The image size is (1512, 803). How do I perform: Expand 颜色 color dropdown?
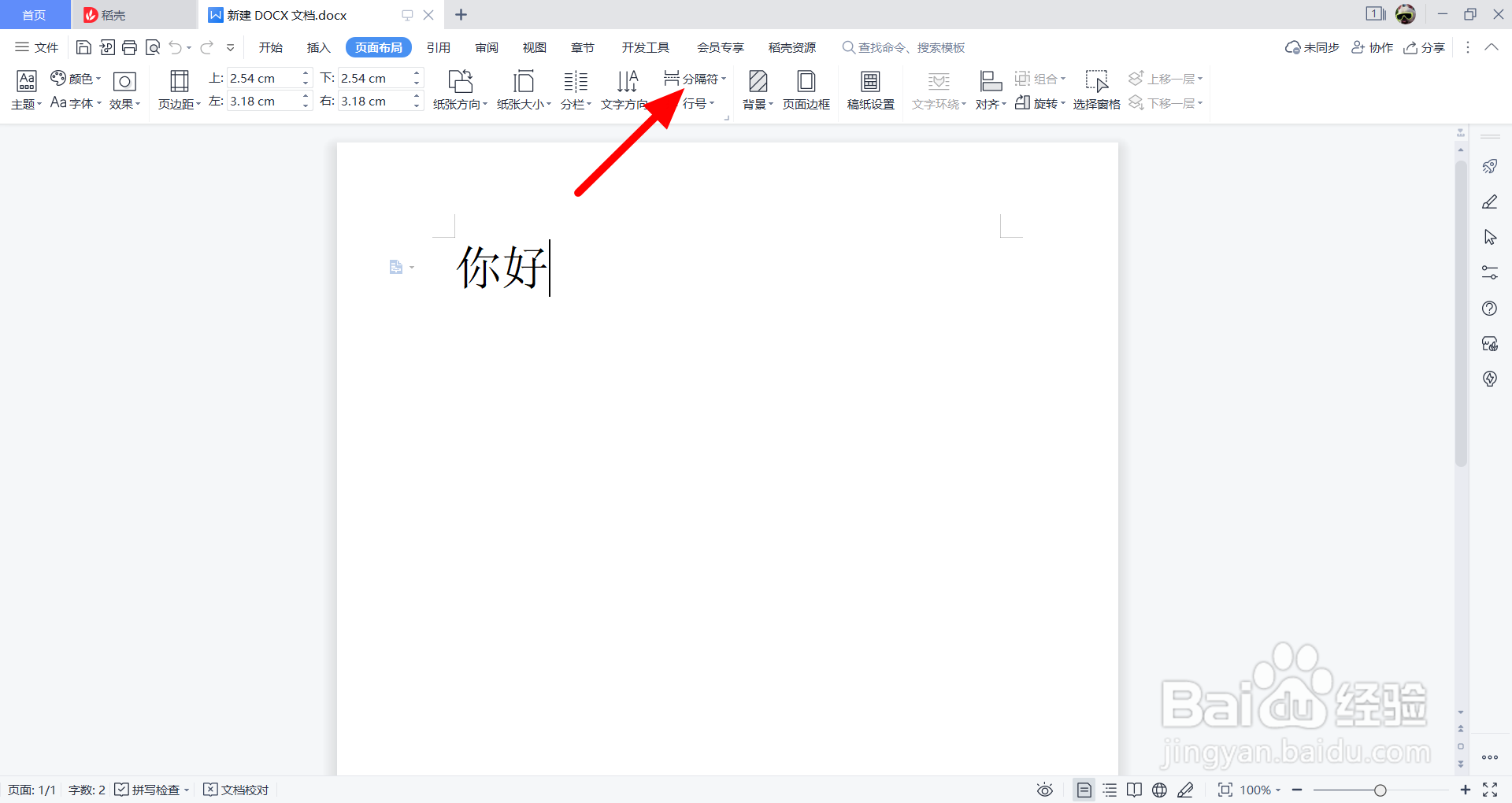click(x=76, y=78)
